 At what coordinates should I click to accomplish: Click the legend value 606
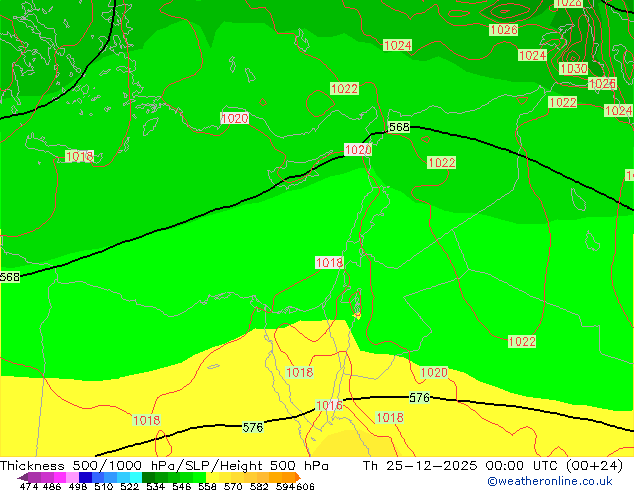point(305,486)
